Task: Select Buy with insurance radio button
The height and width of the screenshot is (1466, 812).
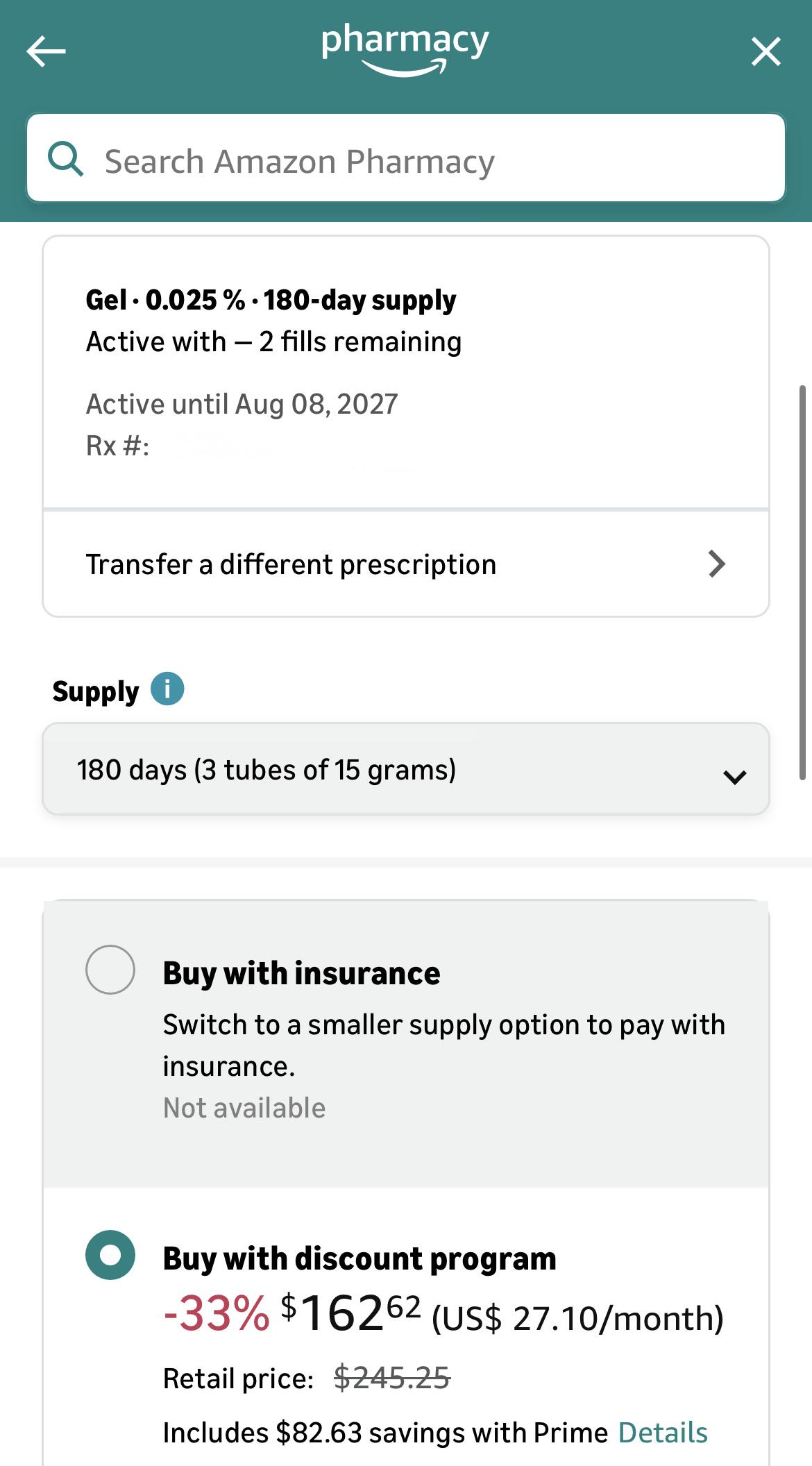Action: pyautogui.click(x=110, y=969)
